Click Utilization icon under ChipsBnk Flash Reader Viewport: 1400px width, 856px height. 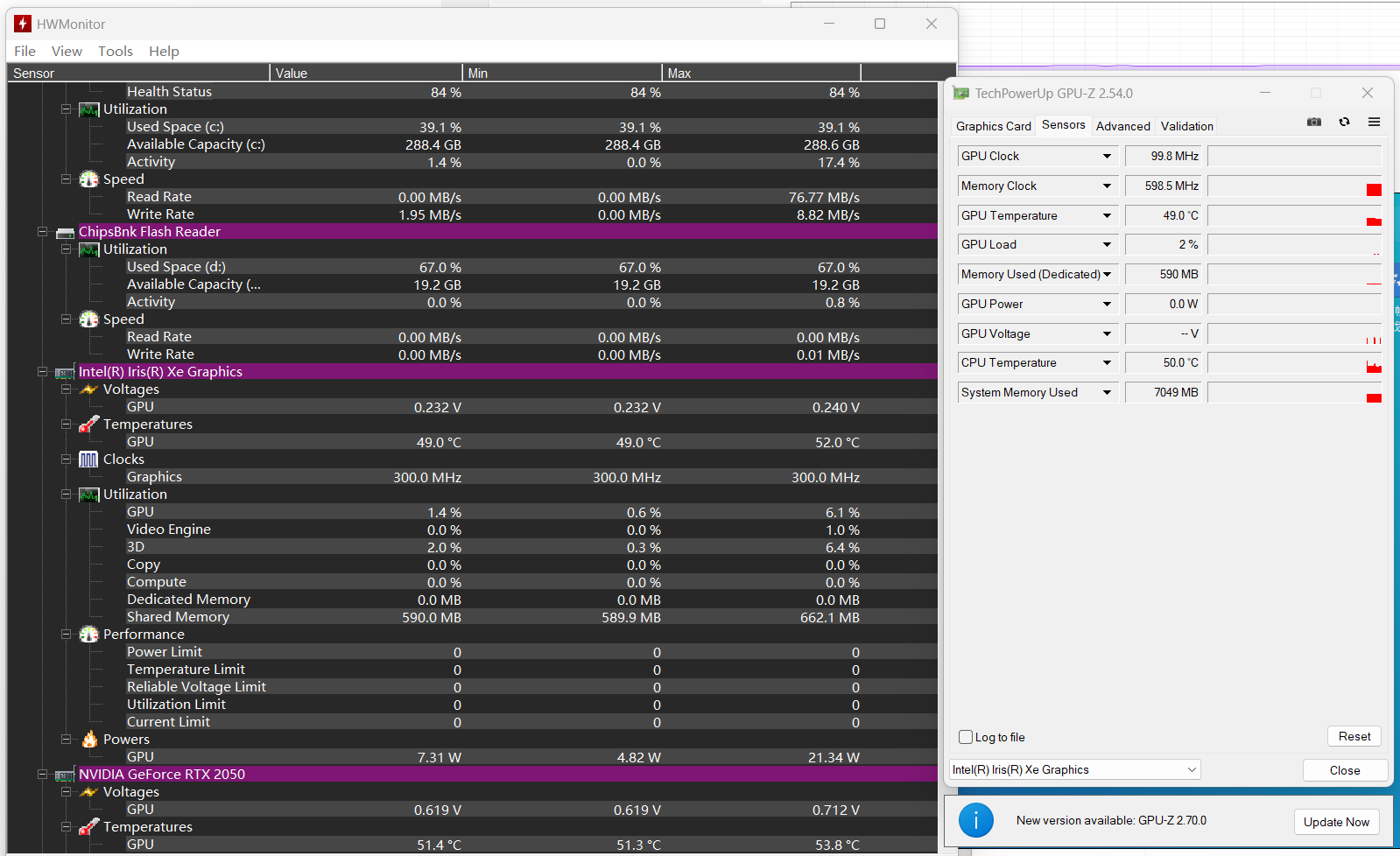(x=88, y=249)
